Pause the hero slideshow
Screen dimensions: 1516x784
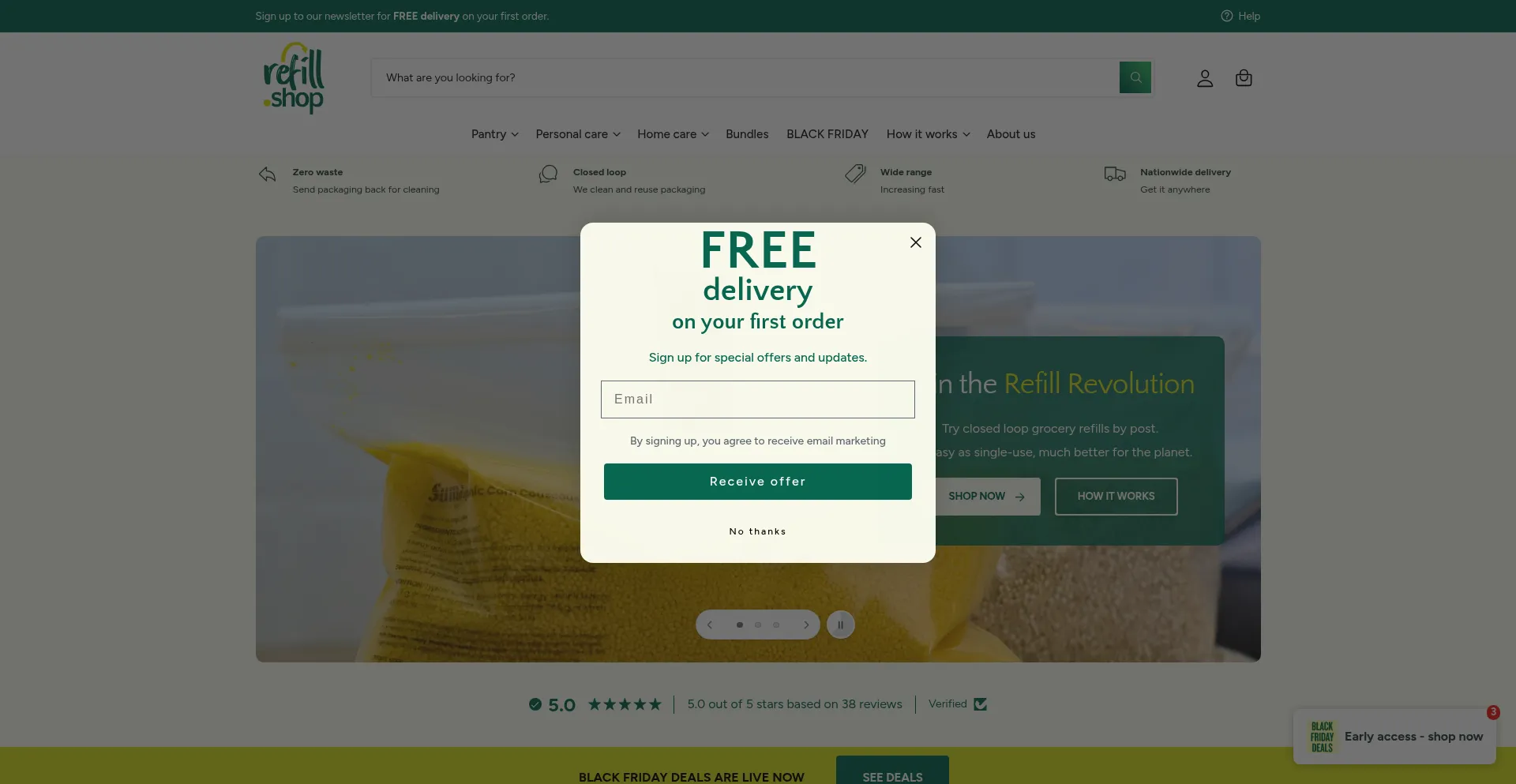point(840,625)
